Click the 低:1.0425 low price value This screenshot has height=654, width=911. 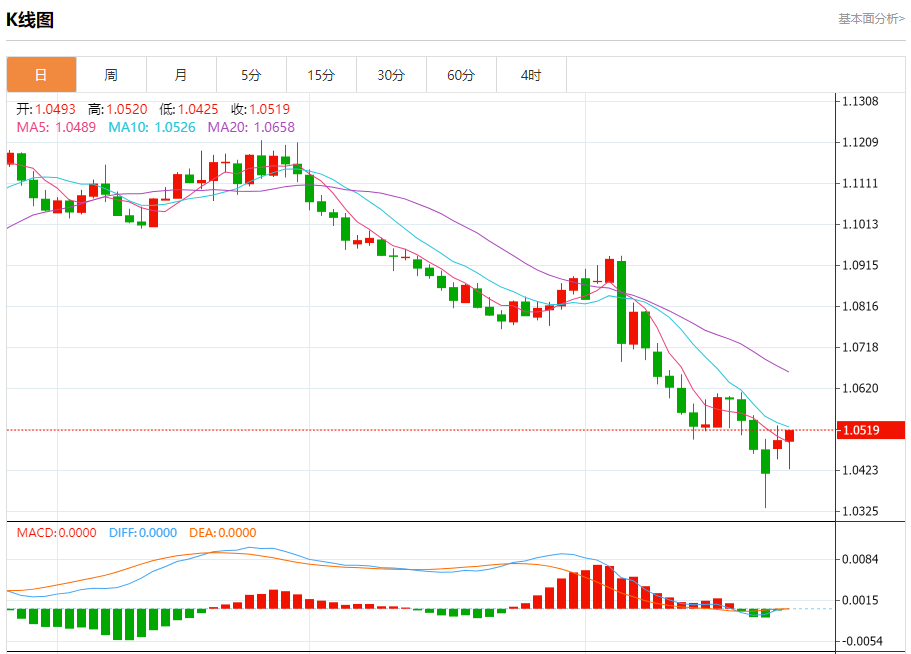(189, 109)
